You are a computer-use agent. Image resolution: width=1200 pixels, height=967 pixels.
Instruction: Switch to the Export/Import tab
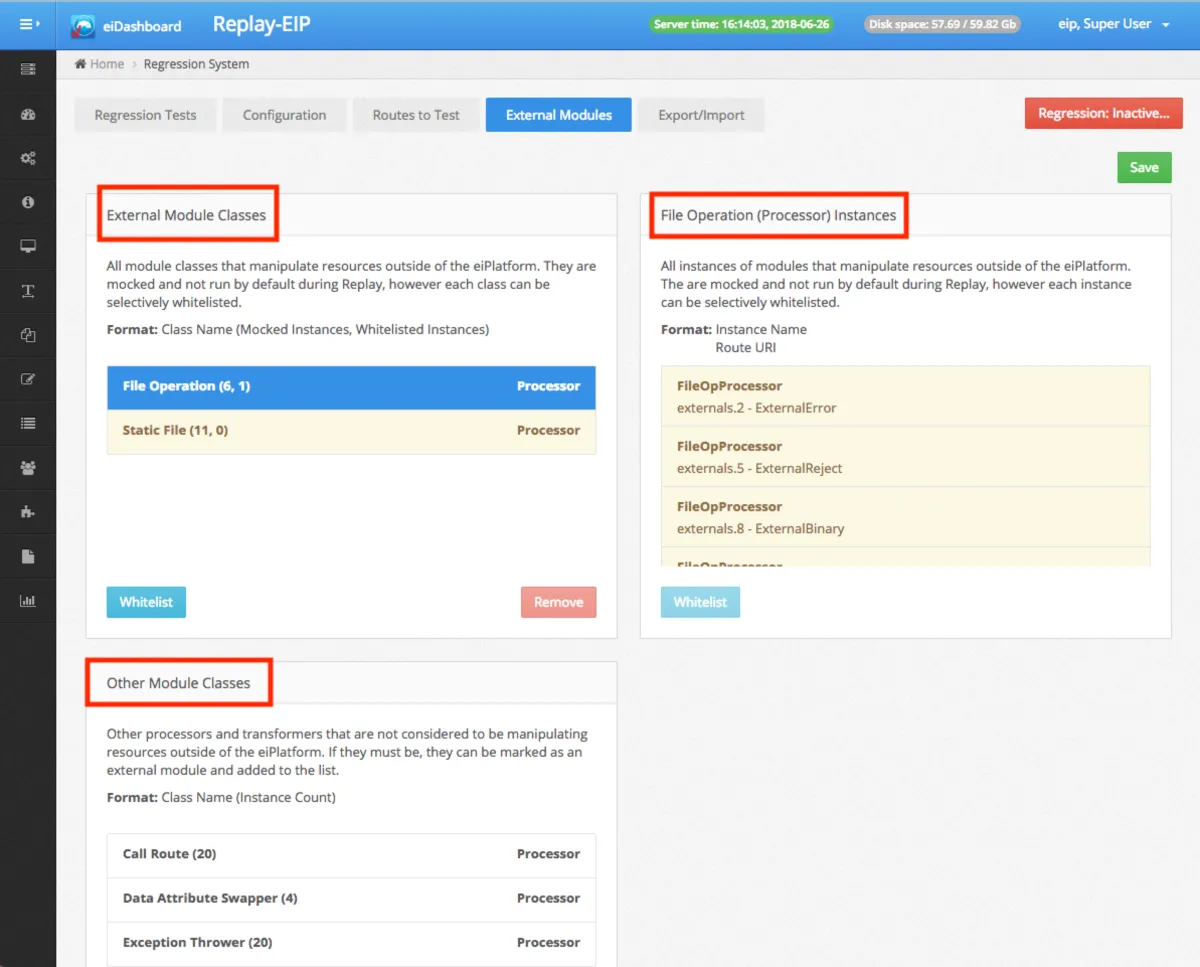pos(701,115)
